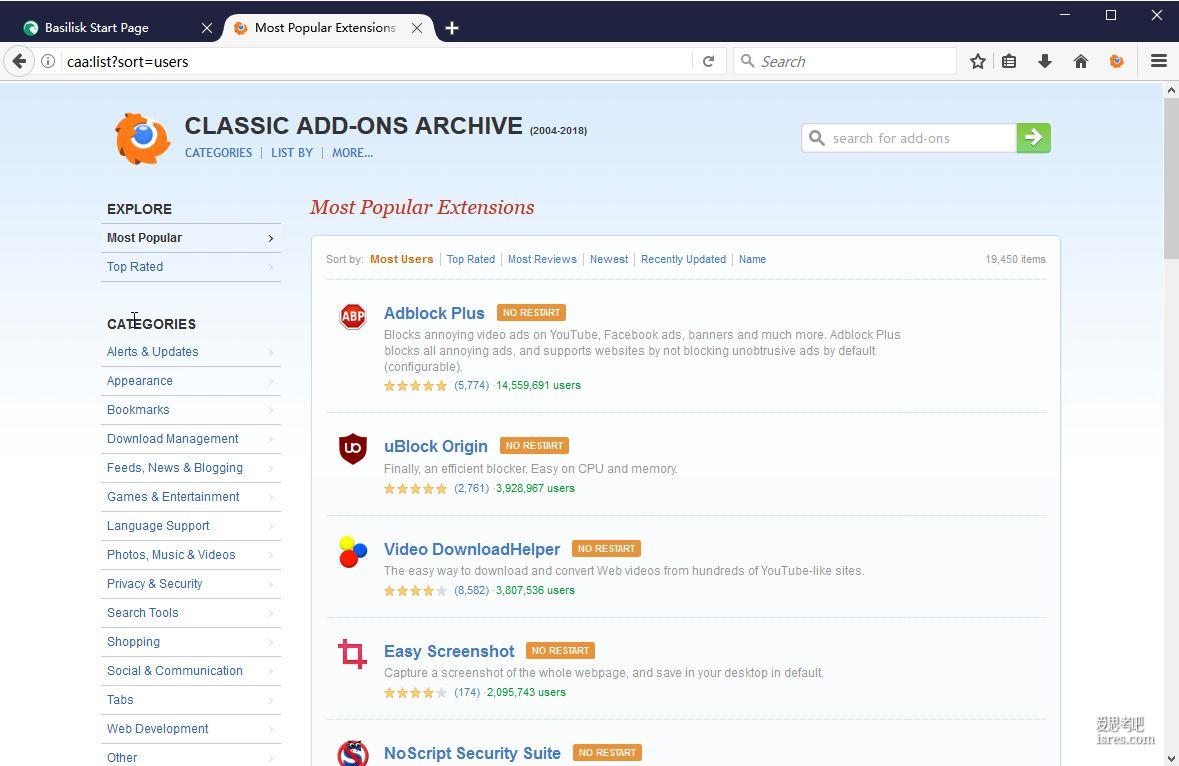
Task: Sort extensions by Most Reviews
Action: (x=542, y=259)
